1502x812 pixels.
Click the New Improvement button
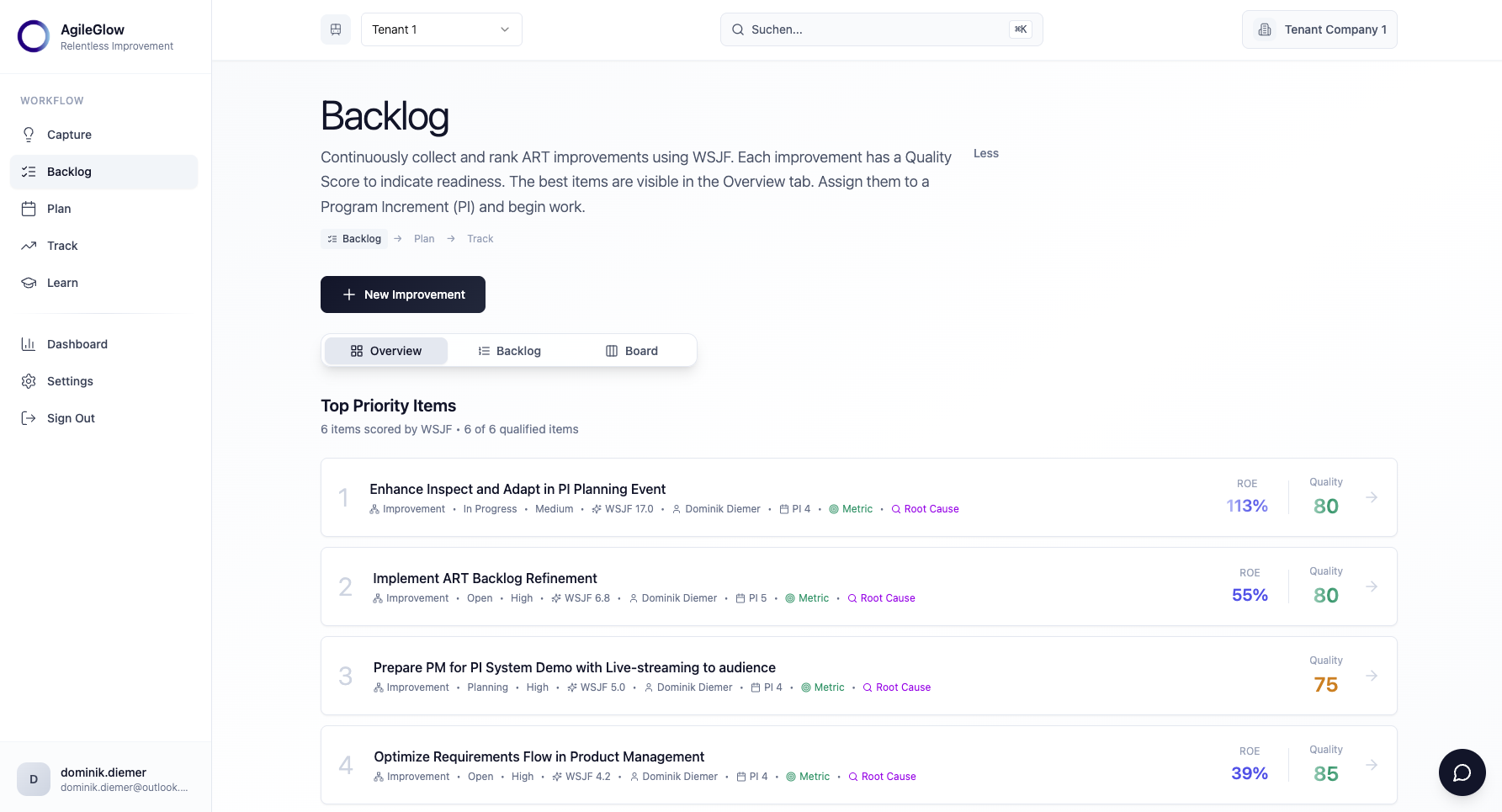(x=402, y=295)
